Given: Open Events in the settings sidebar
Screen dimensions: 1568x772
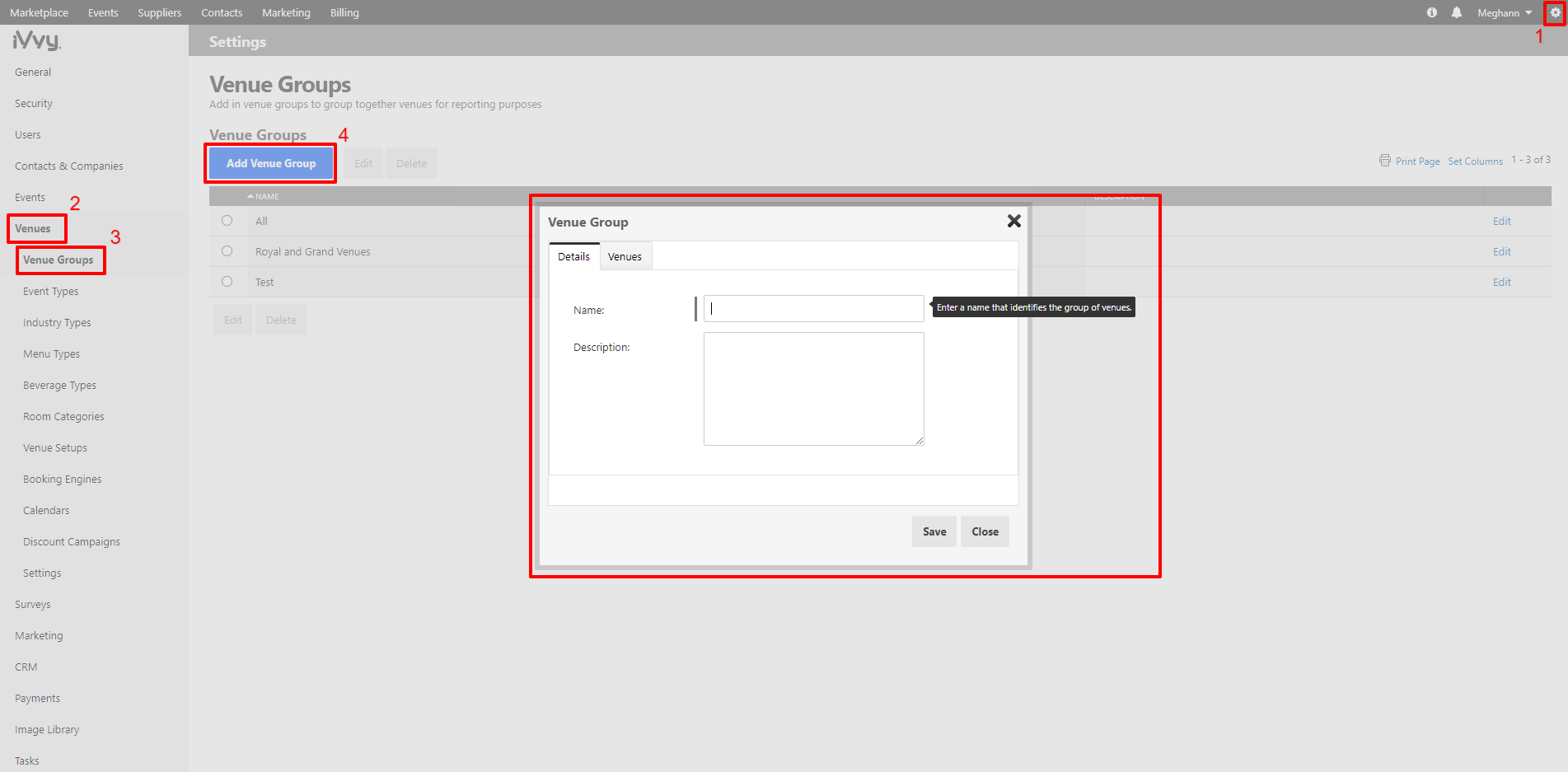Looking at the screenshot, I should click(x=30, y=197).
